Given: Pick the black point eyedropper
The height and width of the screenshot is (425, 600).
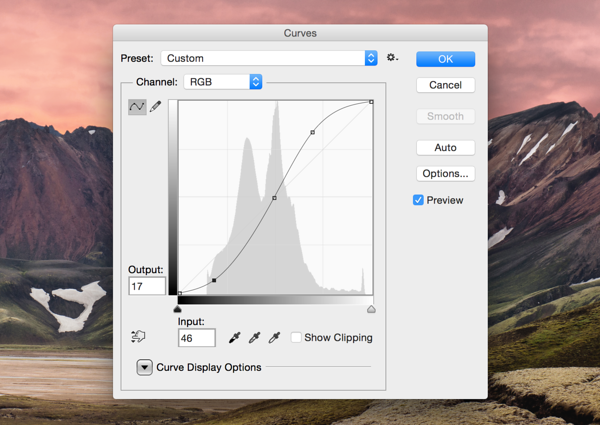Looking at the screenshot, I should [235, 337].
